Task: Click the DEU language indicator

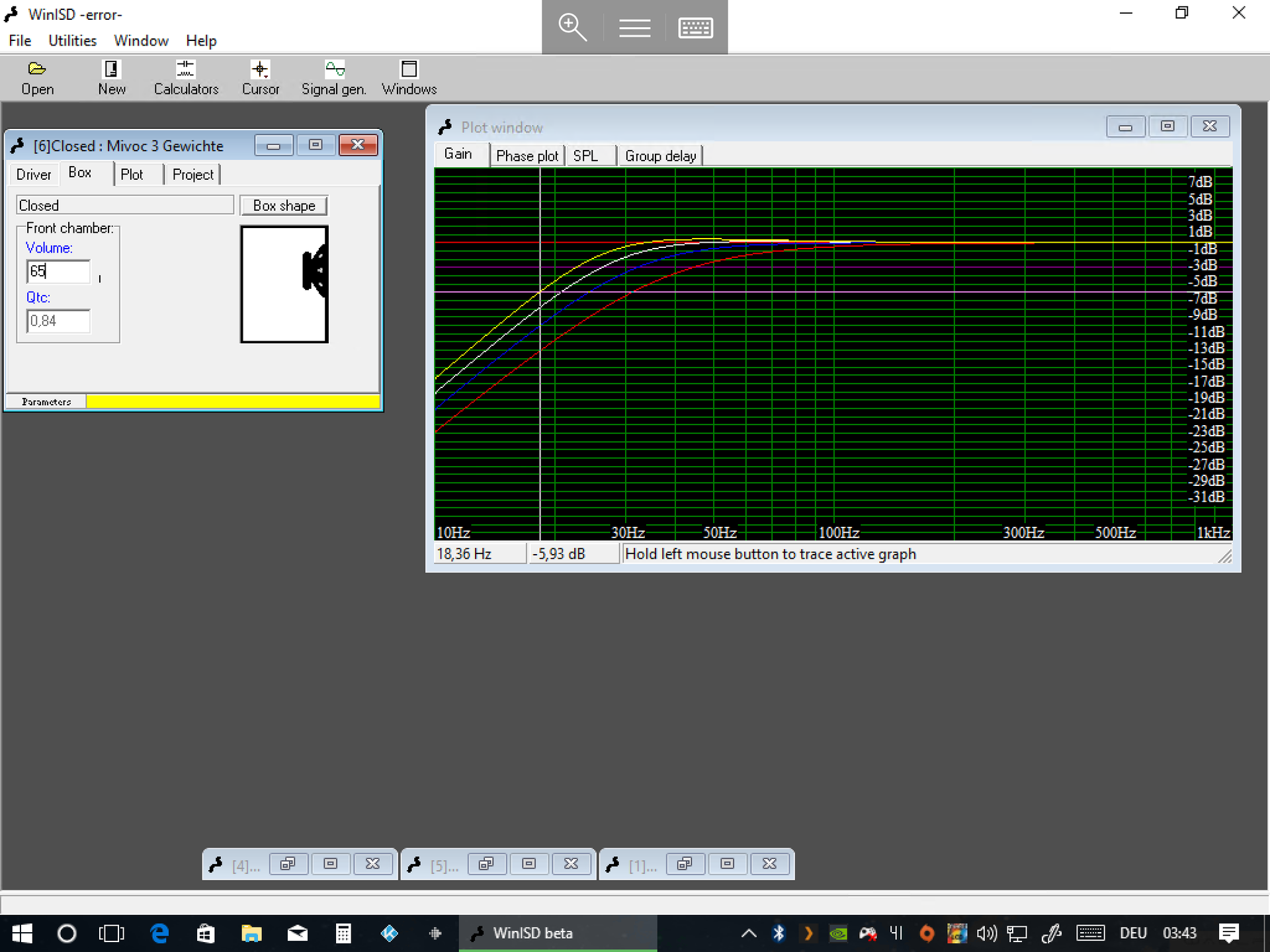Action: [x=1133, y=933]
